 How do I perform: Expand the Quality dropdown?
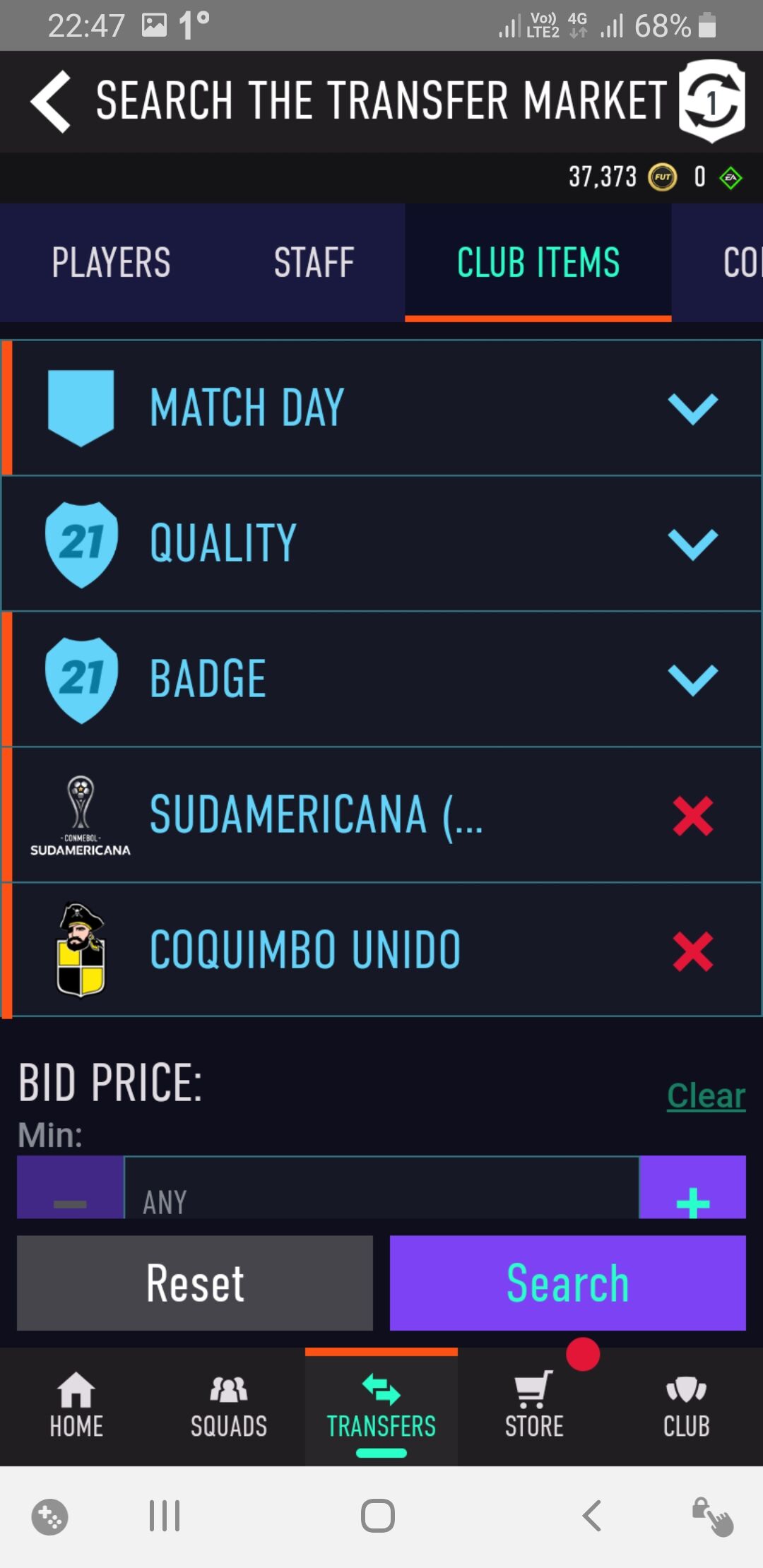pos(692,544)
